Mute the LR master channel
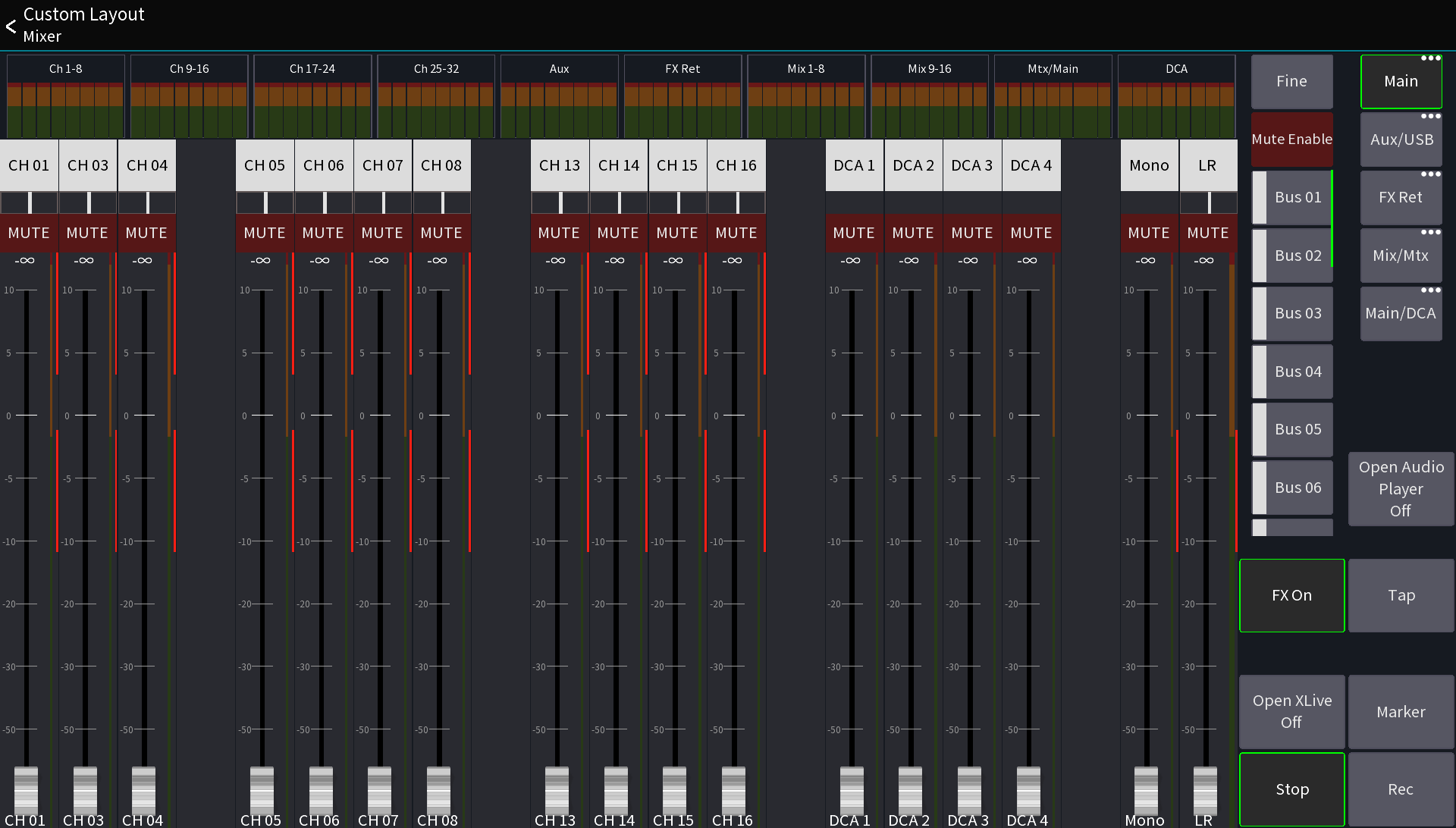 pyautogui.click(x=1207, y=233)
